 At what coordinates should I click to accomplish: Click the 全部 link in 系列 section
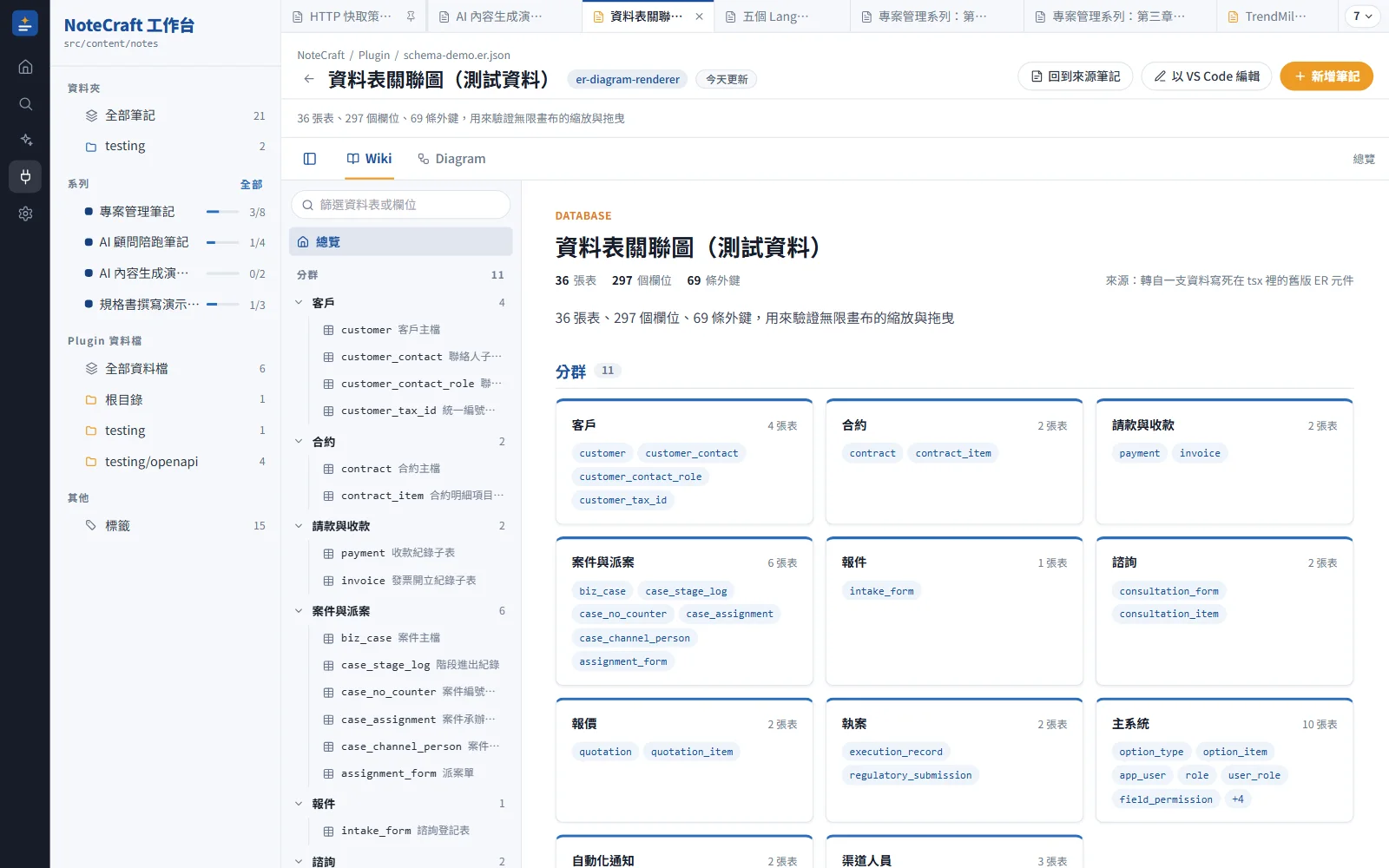251,184
